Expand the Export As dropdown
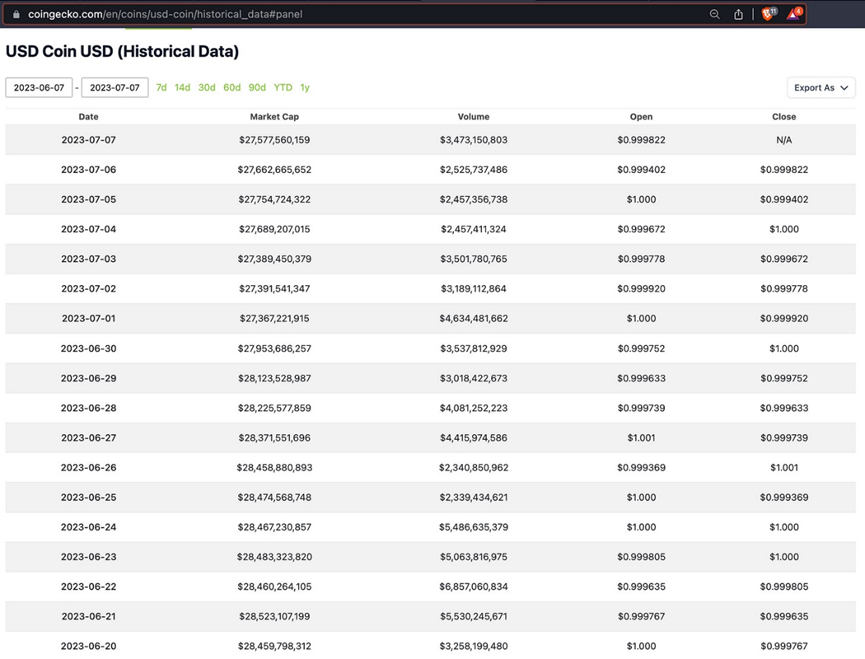Screen dimensions: 865x659 (x=821, y=88)
